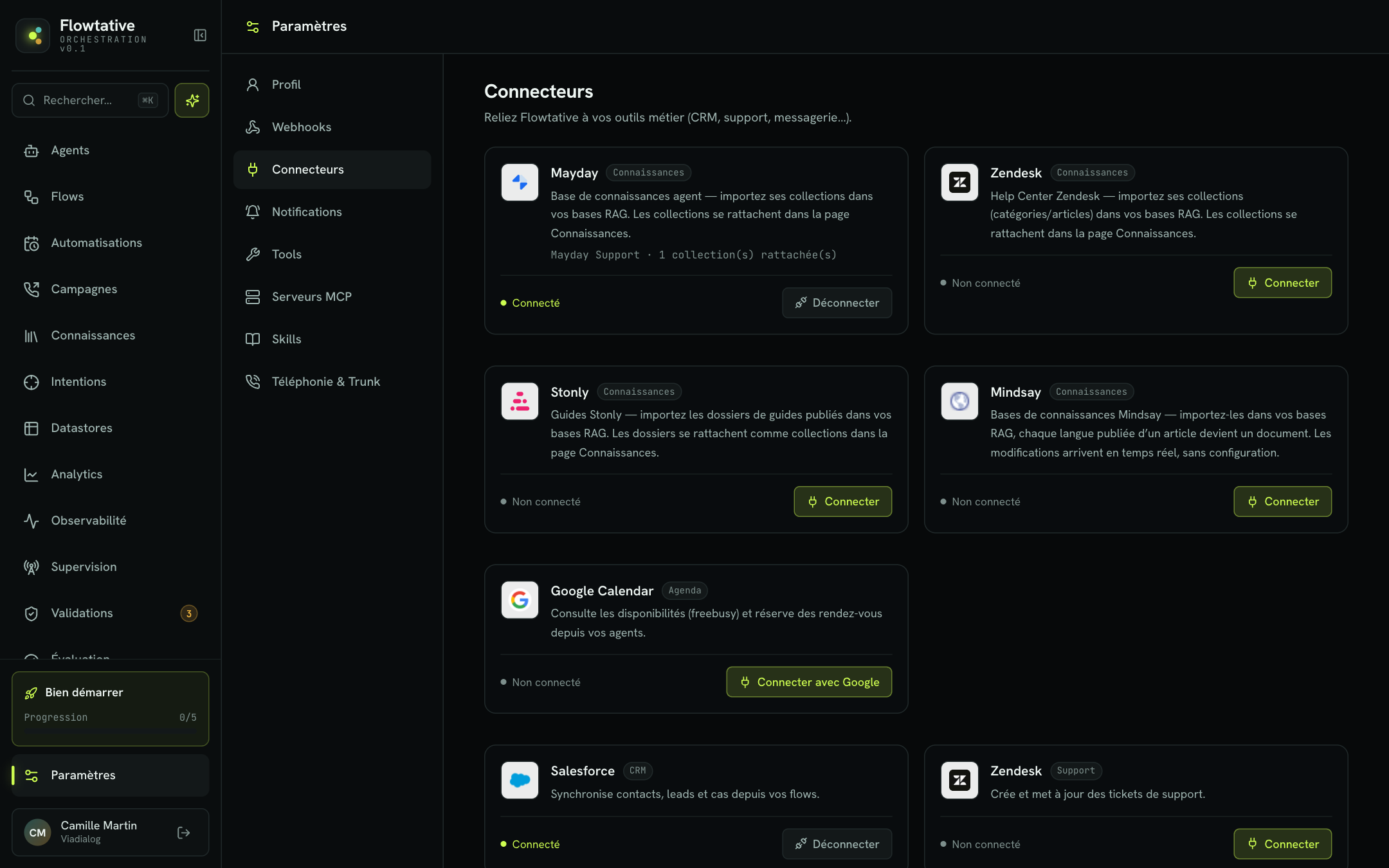Click the Analytics chart icon
This screenshot has height=868, width=1389.
click(x=32, y=475)
